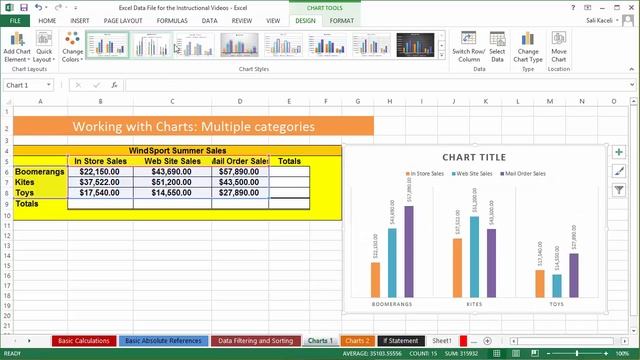Expand the formula bar chevron

(632, 85)
